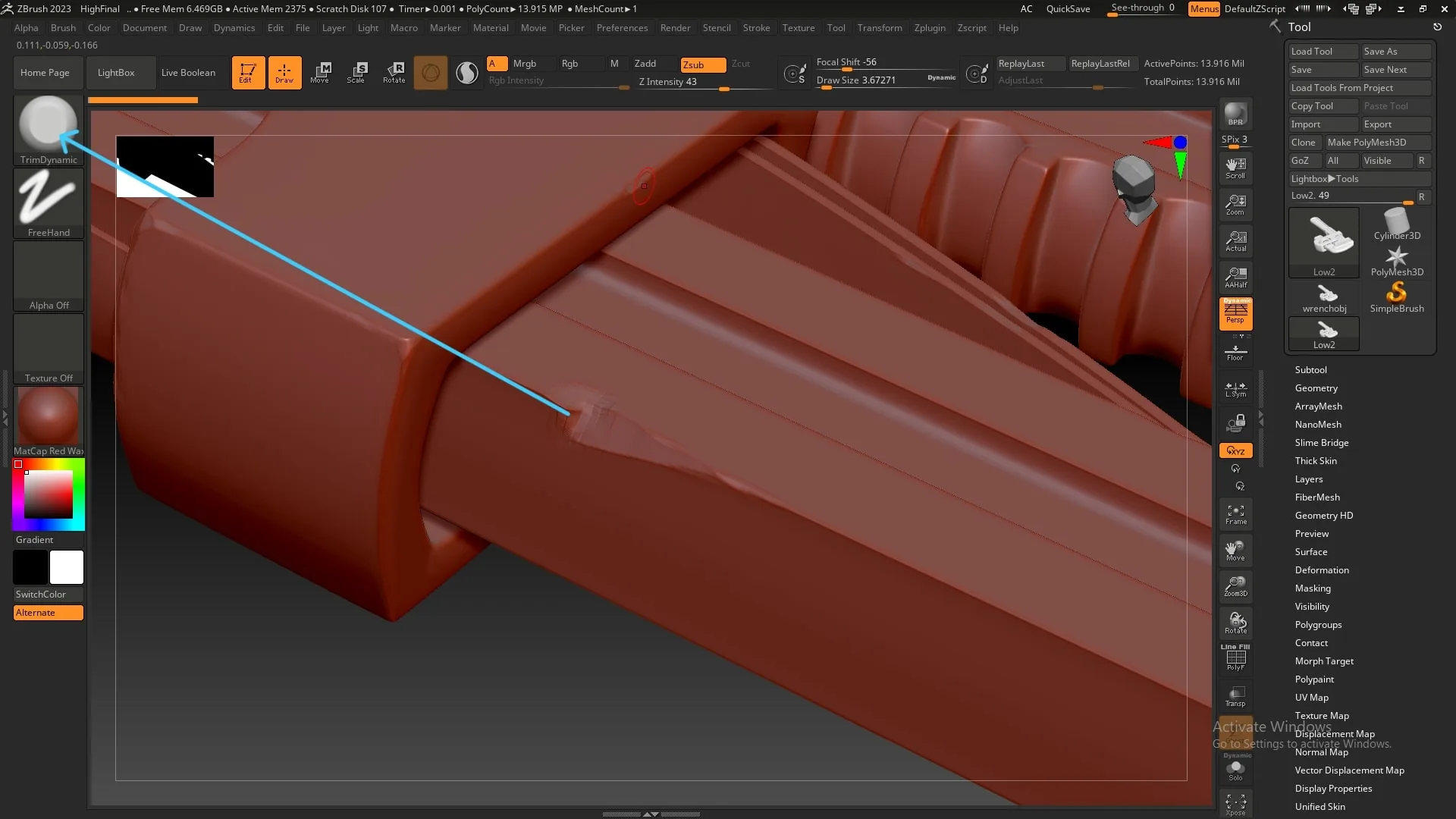Click the Zoom3D navigation icon
This screenshot has width=1456, height=819.
click(1235, 587)
